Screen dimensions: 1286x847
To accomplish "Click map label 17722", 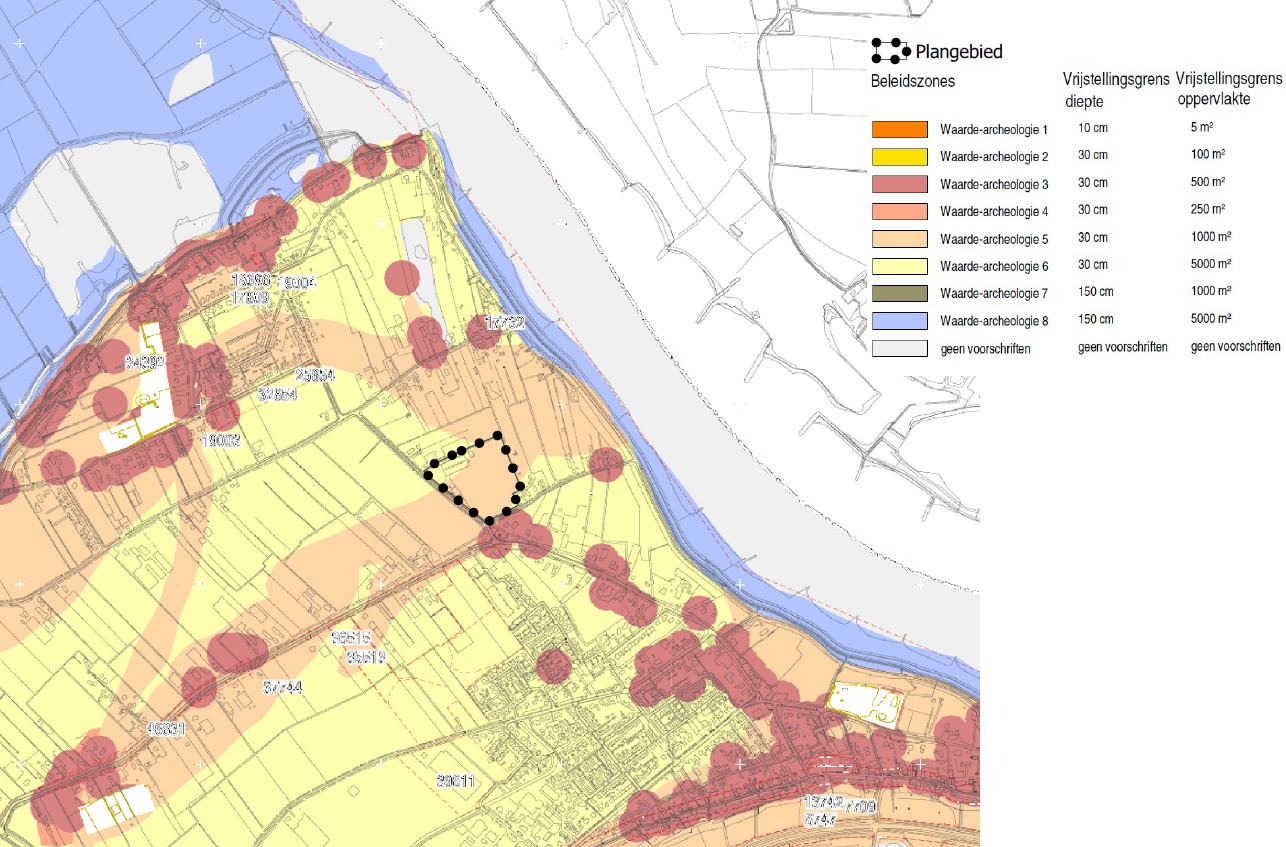I will (x=505, y=323).
